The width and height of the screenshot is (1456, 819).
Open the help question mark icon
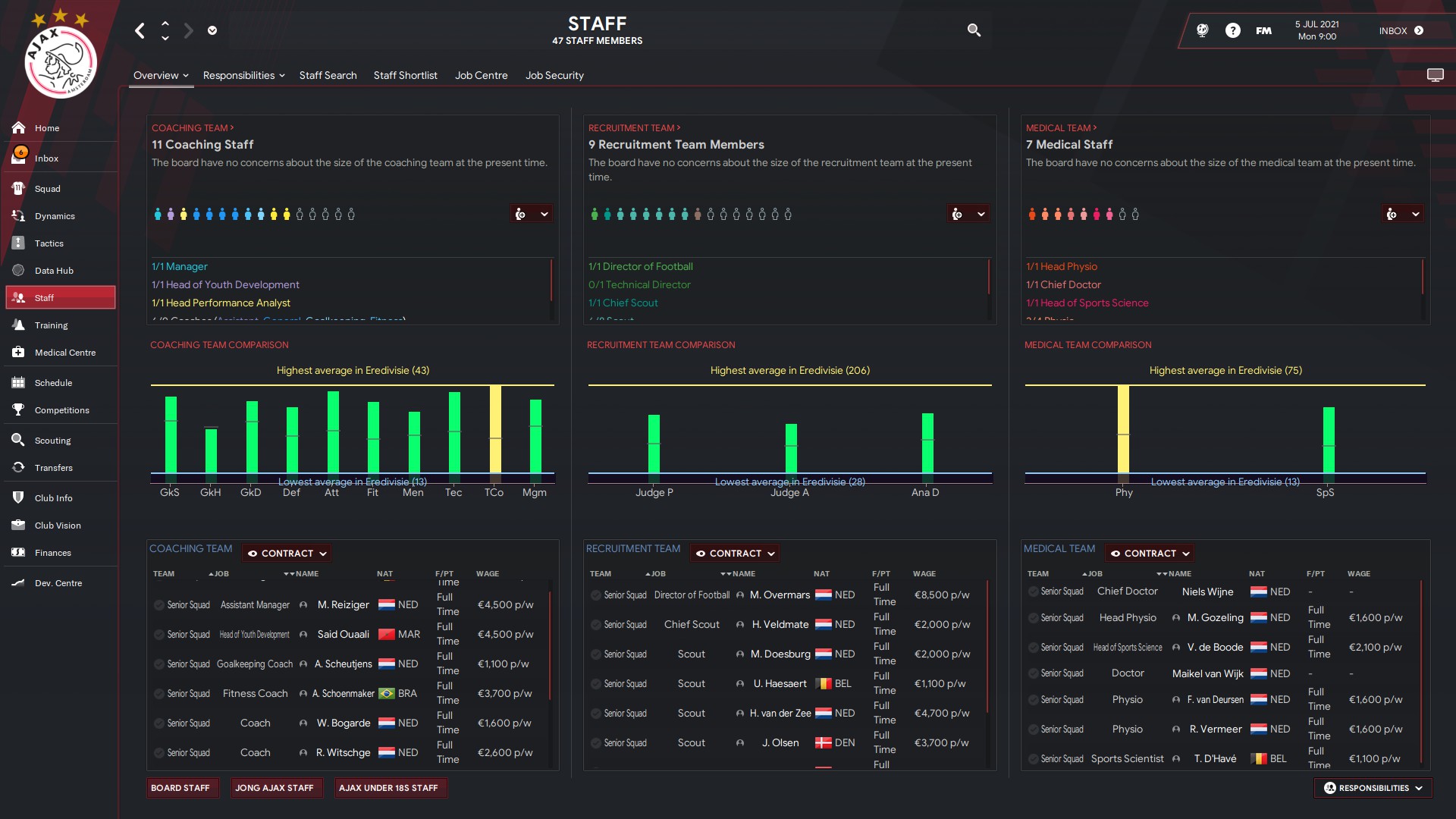click(1233, 30)
